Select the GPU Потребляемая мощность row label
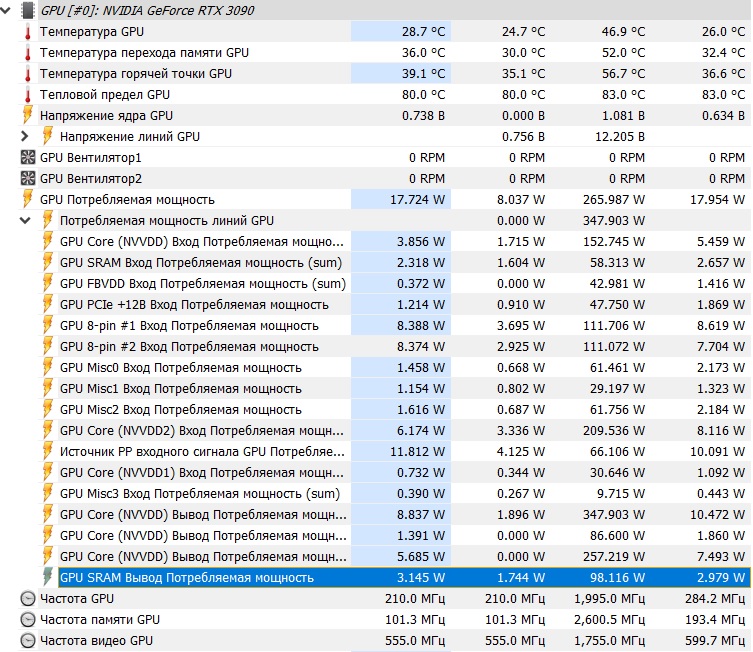The image size is (753, 652). coord(127,200)
